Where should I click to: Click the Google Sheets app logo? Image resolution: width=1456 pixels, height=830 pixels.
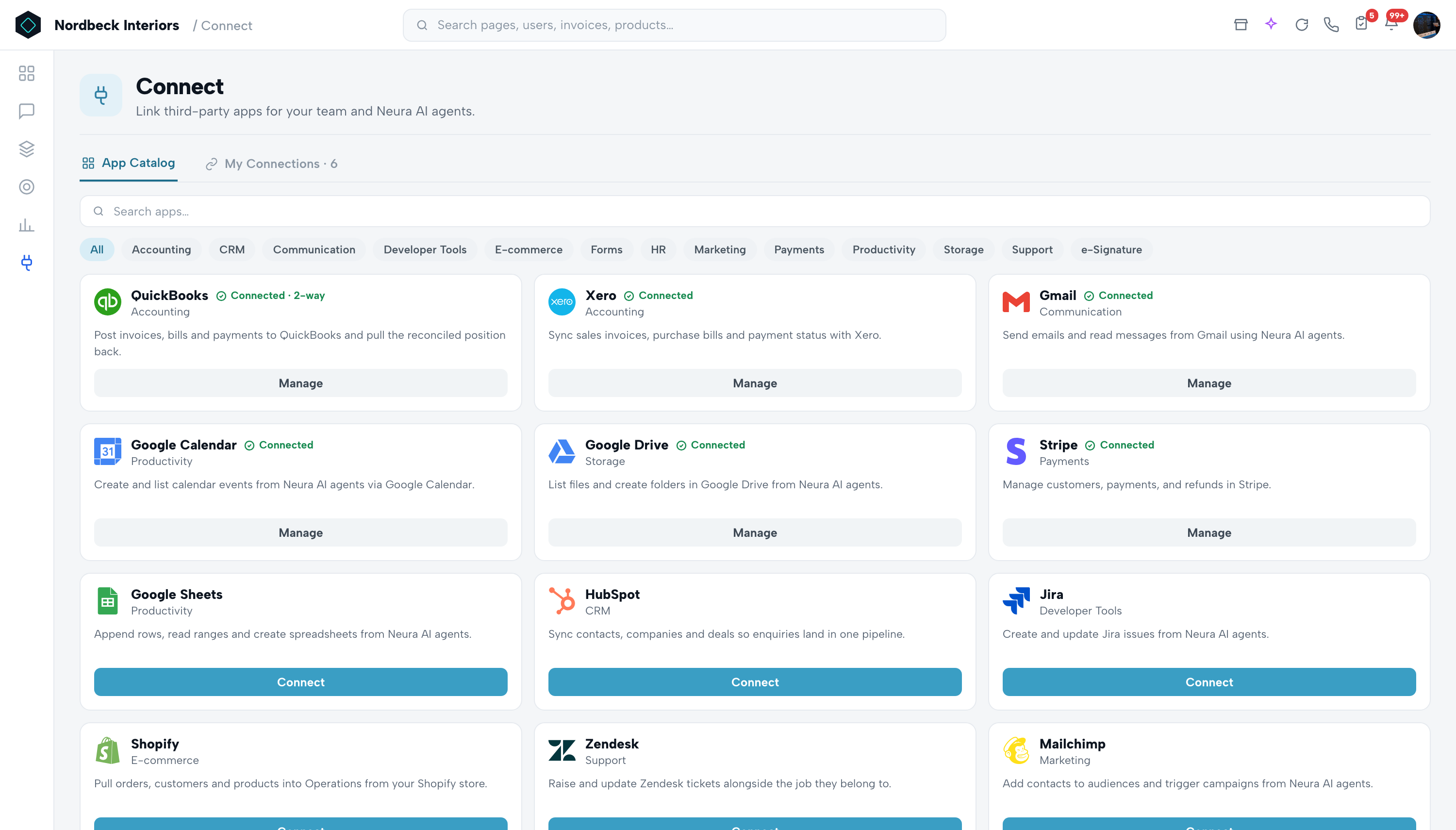[x=108, y=601]
